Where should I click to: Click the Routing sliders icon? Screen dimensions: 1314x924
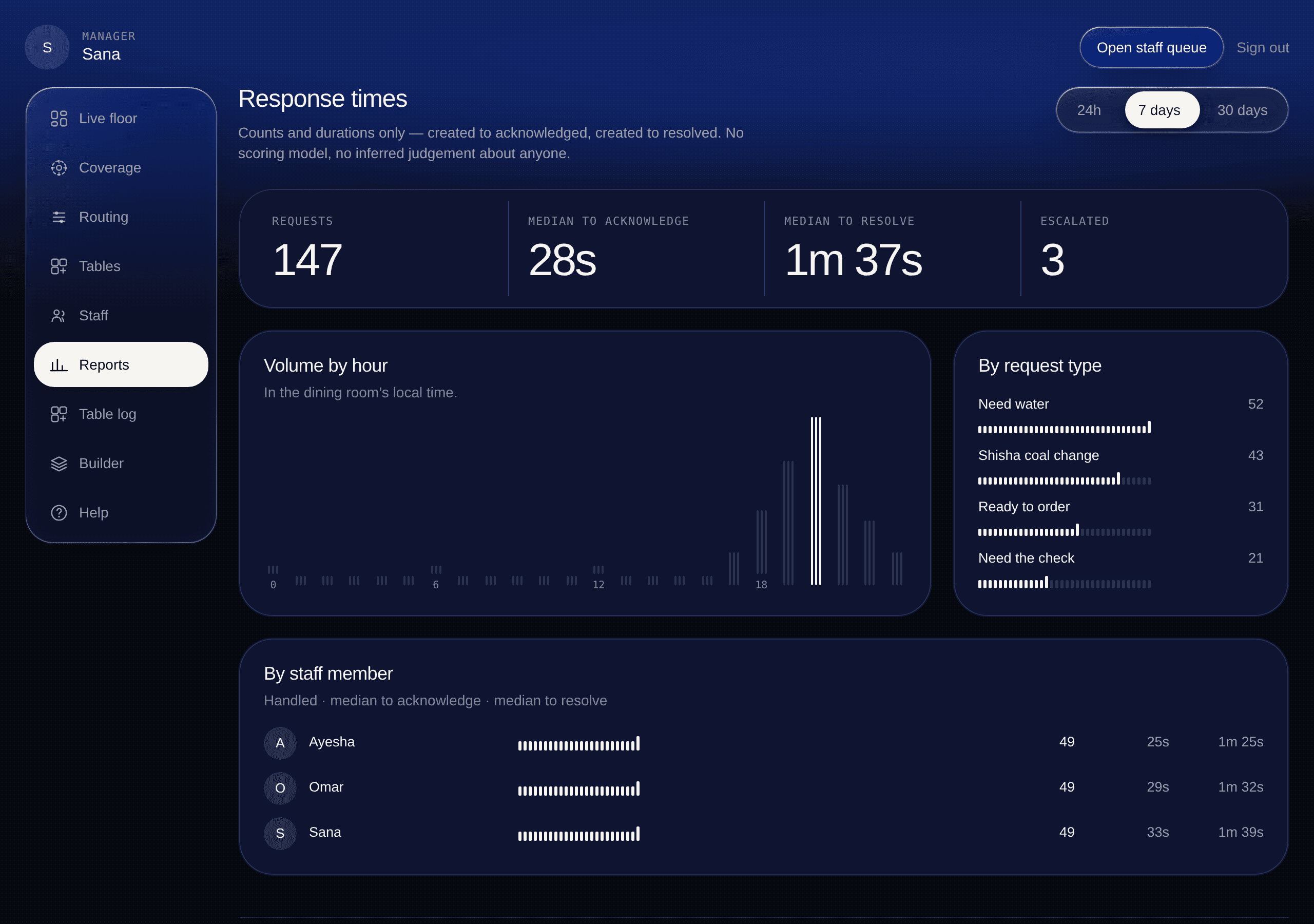59,217
